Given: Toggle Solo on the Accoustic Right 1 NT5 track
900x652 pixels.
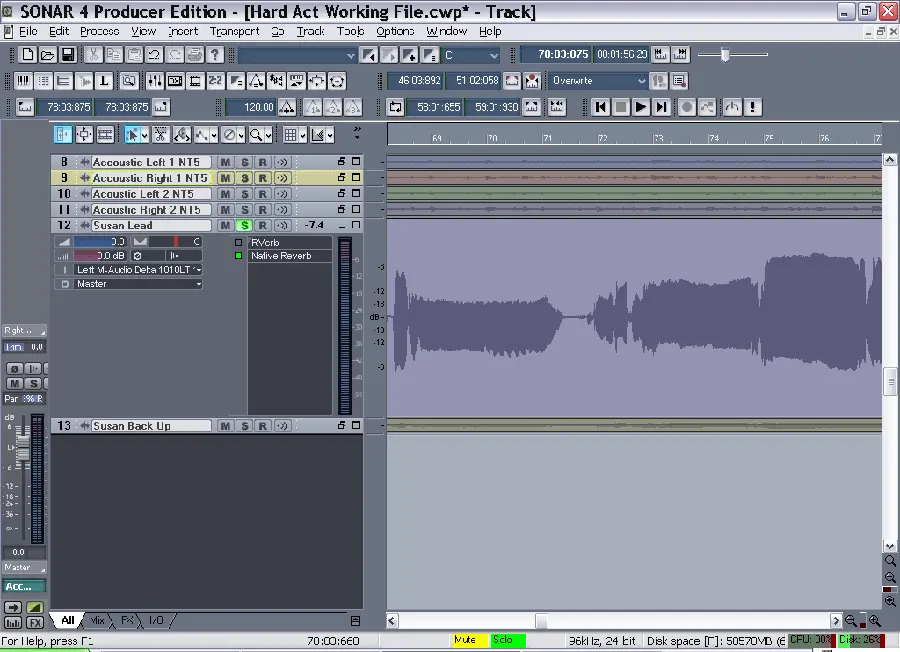Looking at the screenshot, I should pyautogui.click(x=245, y=178).
